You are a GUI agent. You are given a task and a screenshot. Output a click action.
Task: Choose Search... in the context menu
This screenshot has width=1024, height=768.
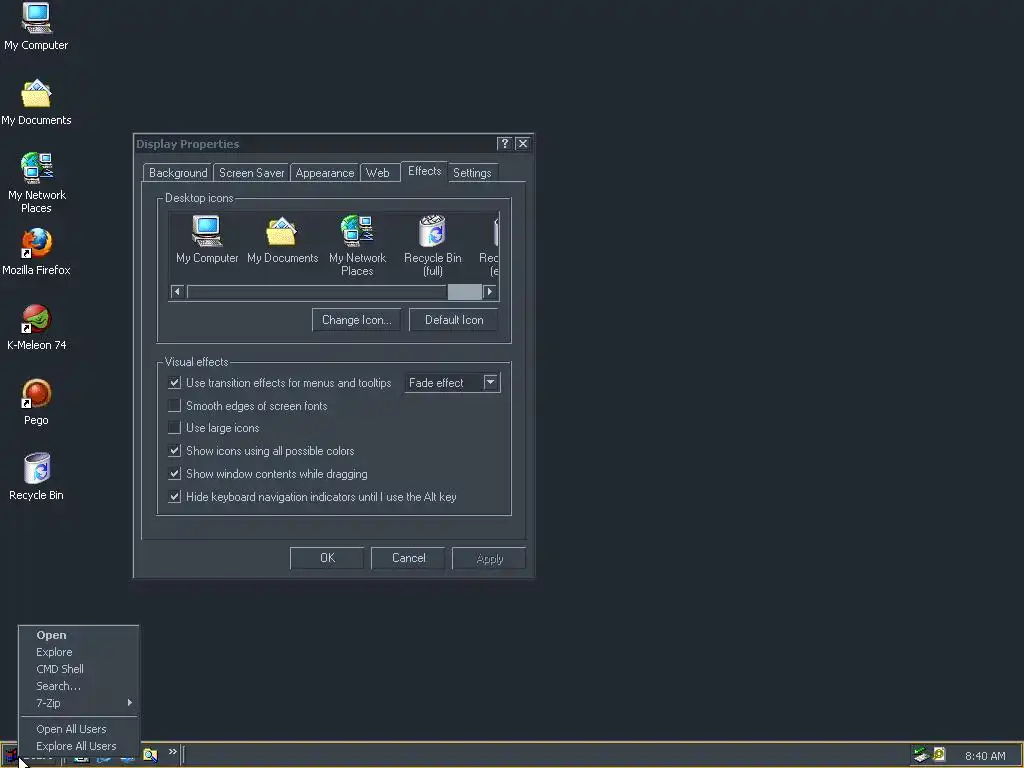(78, 686)
